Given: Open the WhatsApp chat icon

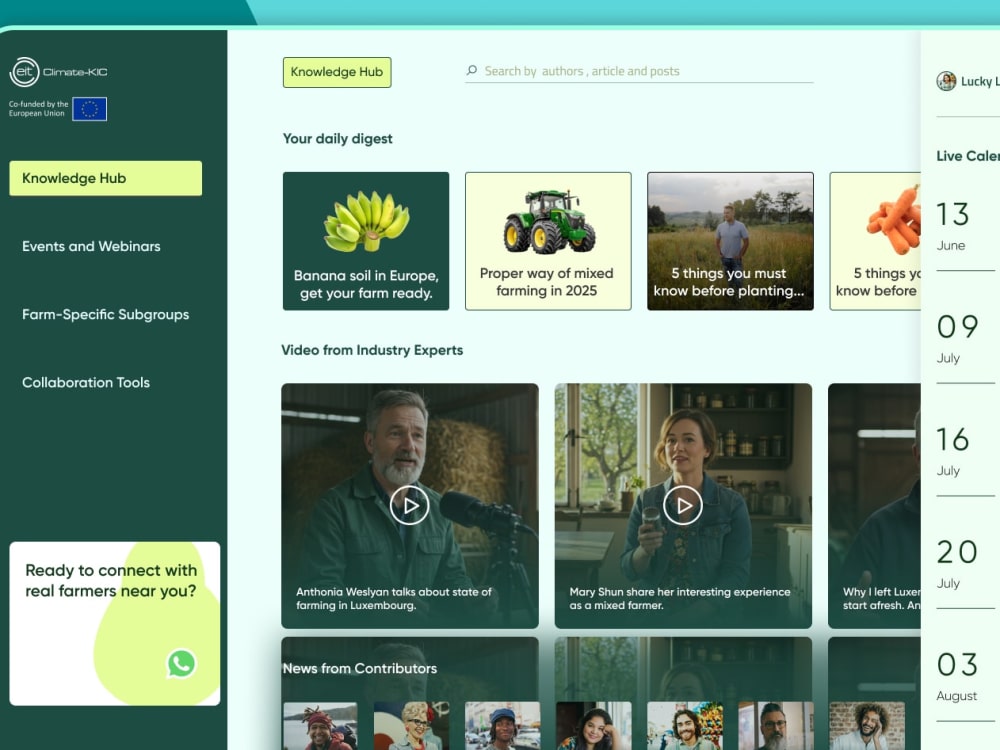Looking at the screenshot, I should tap(181, 663).
